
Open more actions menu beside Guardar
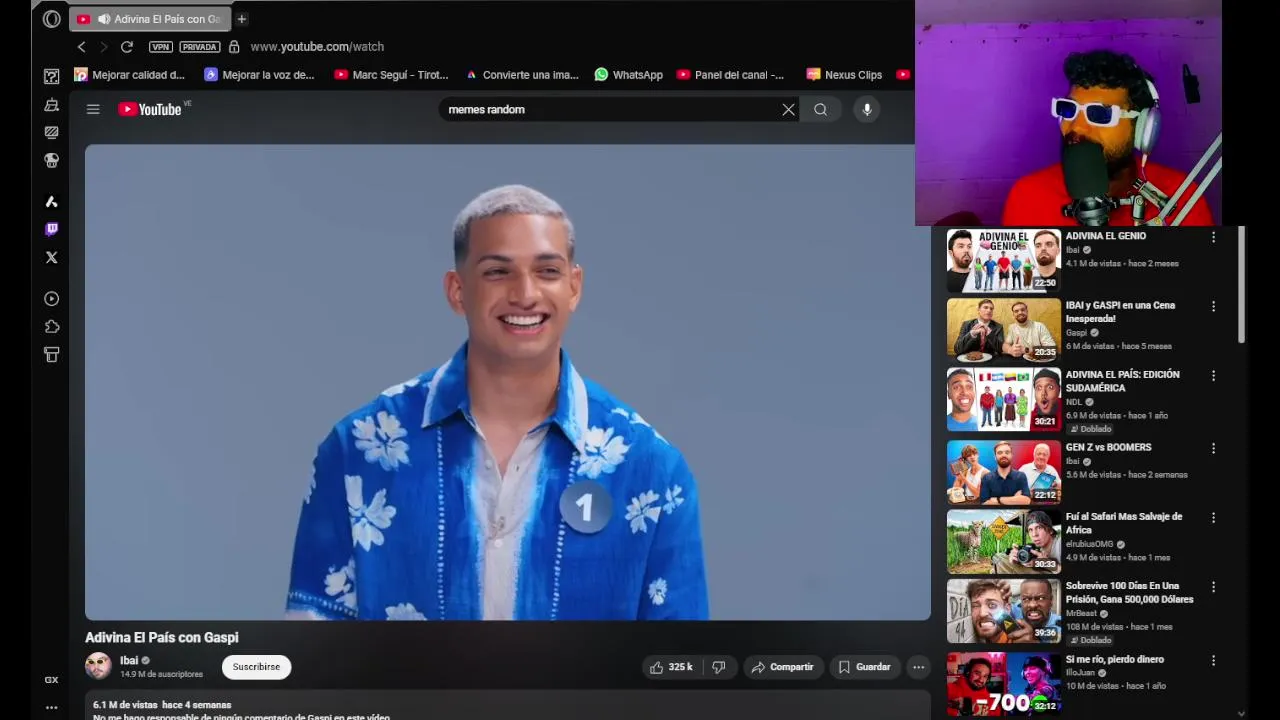click(x=918, y=667)
